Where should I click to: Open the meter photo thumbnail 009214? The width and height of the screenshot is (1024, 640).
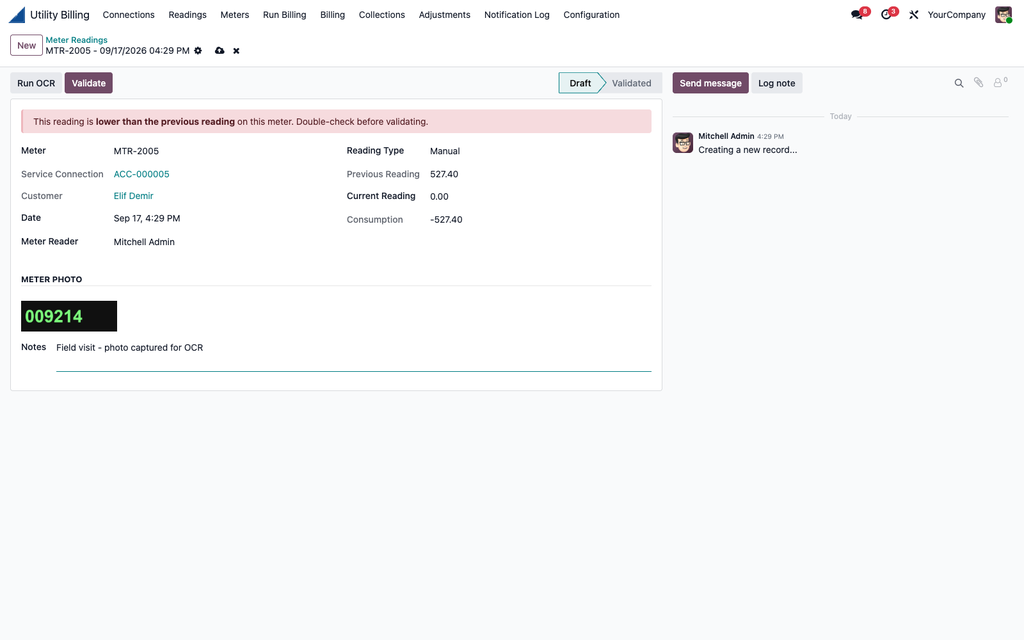point(69,316)
